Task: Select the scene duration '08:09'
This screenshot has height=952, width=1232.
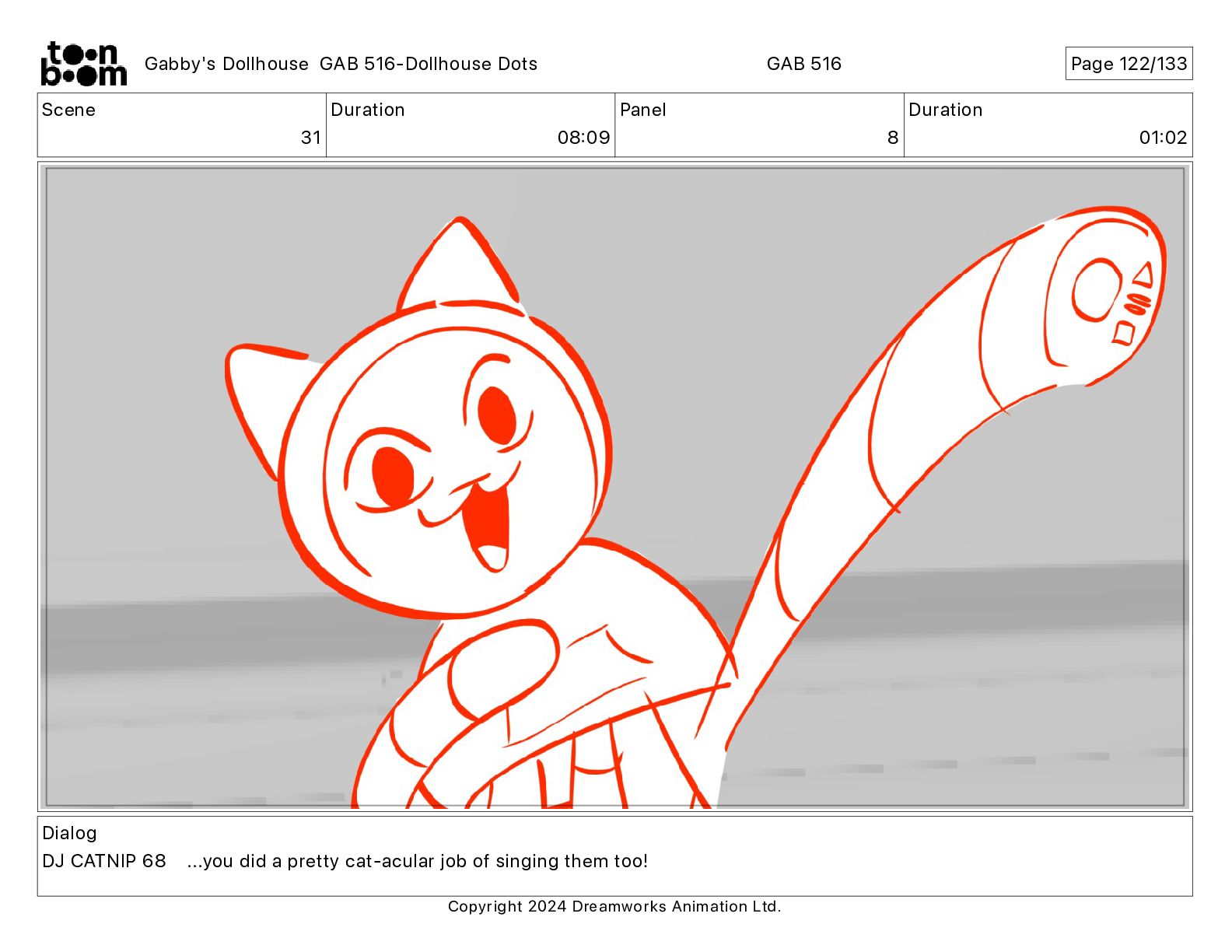Action: (583, 138)
